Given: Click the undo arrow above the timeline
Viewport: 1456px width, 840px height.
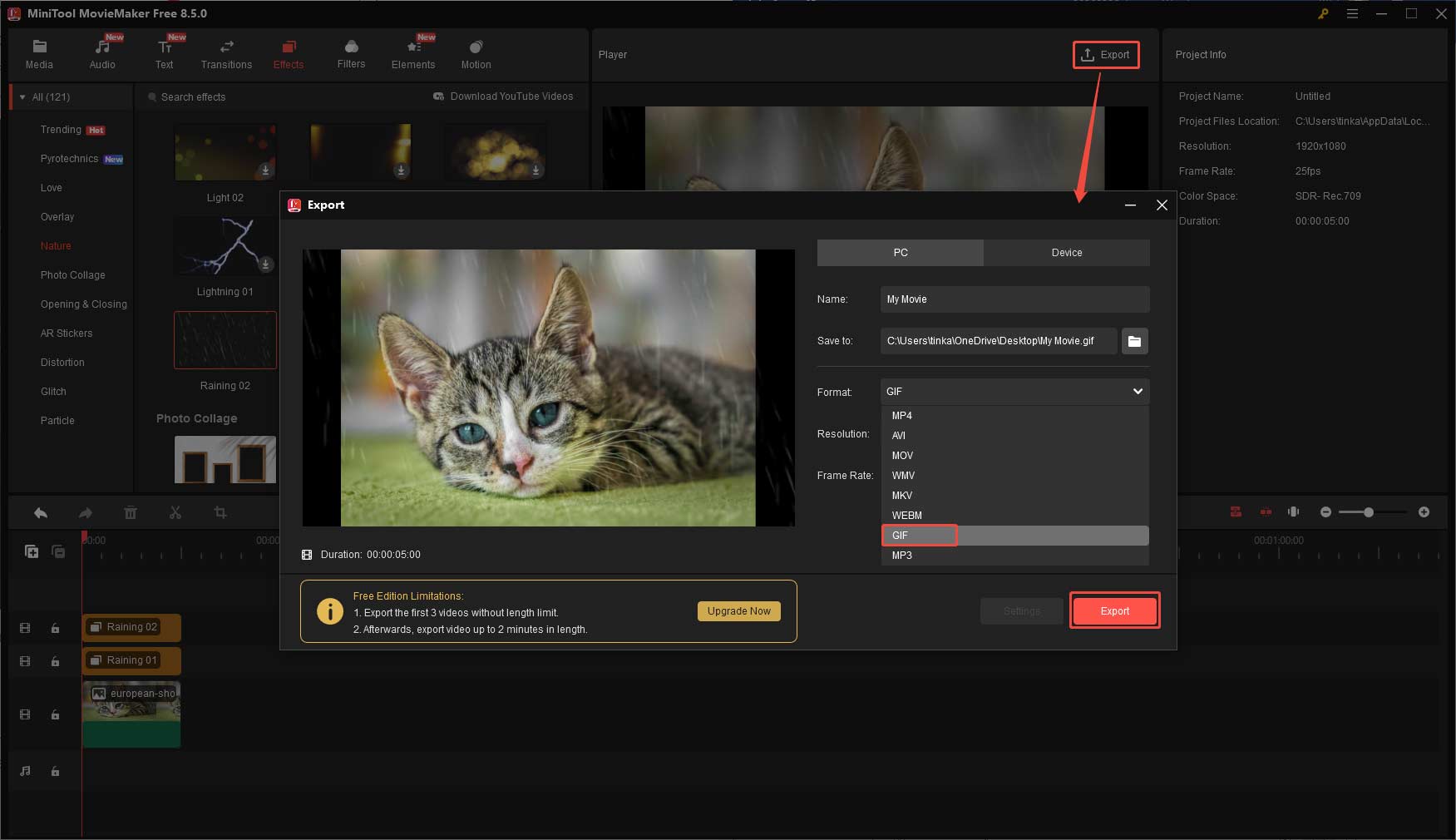Looking at the screenshot, I should [41, 513].
